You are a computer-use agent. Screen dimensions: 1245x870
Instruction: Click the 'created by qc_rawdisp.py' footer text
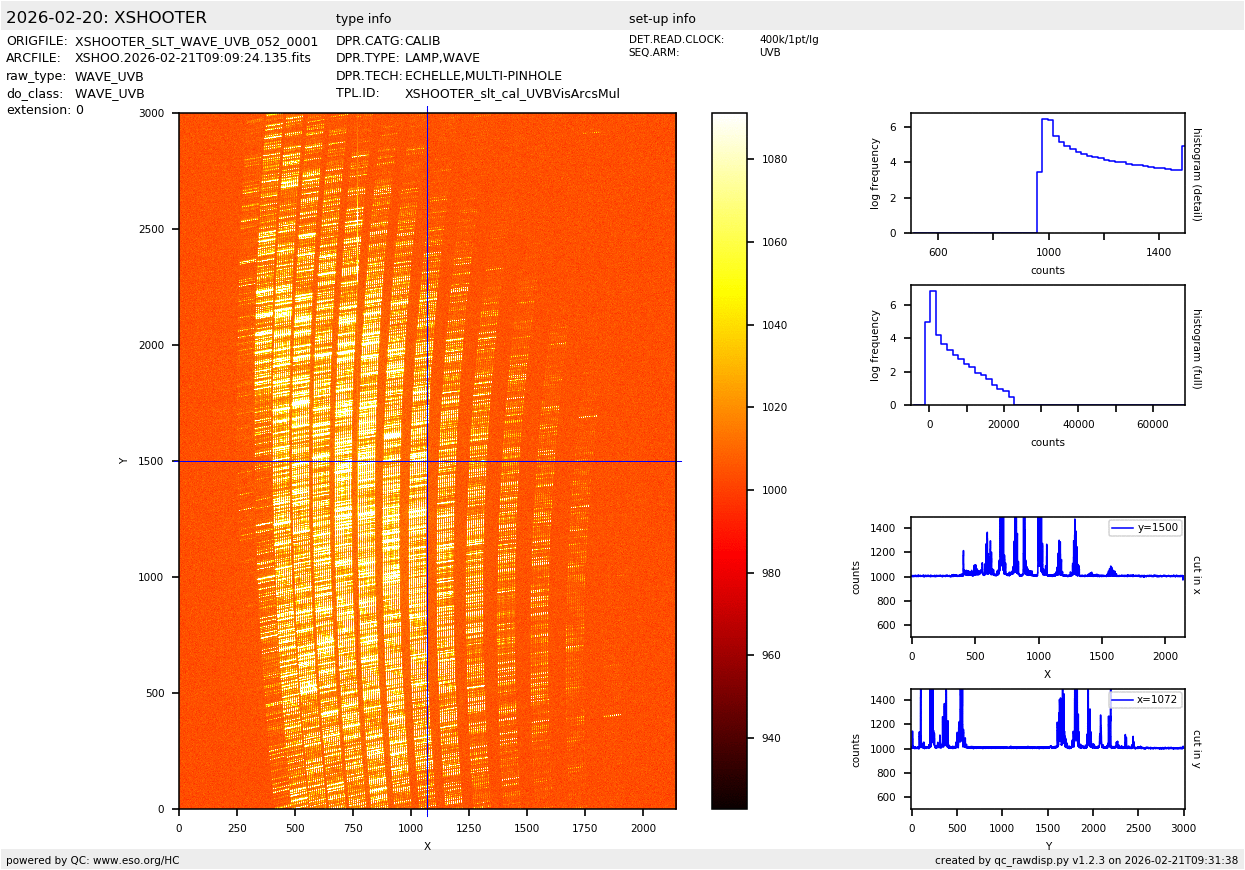(1086, 860)
